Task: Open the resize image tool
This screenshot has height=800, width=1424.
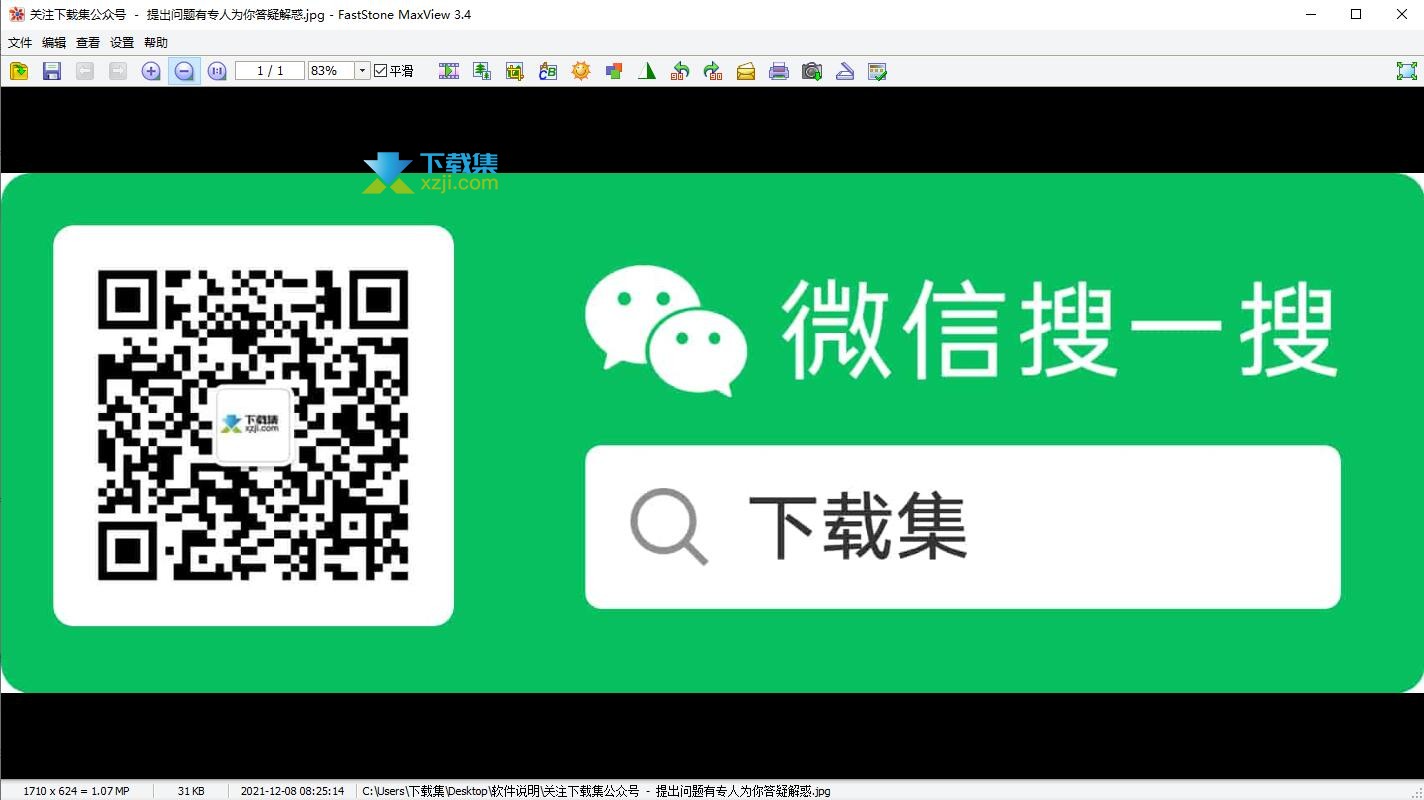Action: point(482,71)
